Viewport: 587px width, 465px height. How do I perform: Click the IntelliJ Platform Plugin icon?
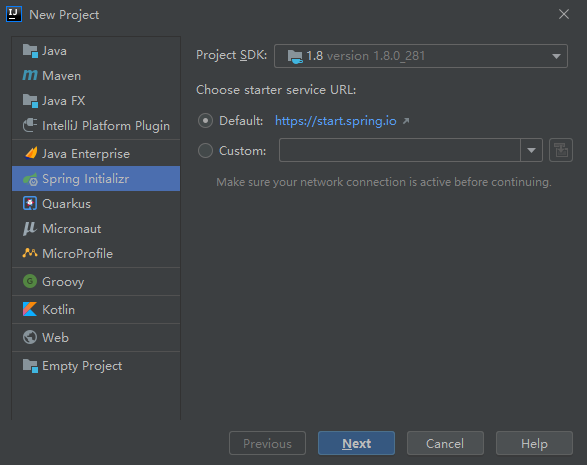click(30, 125)
